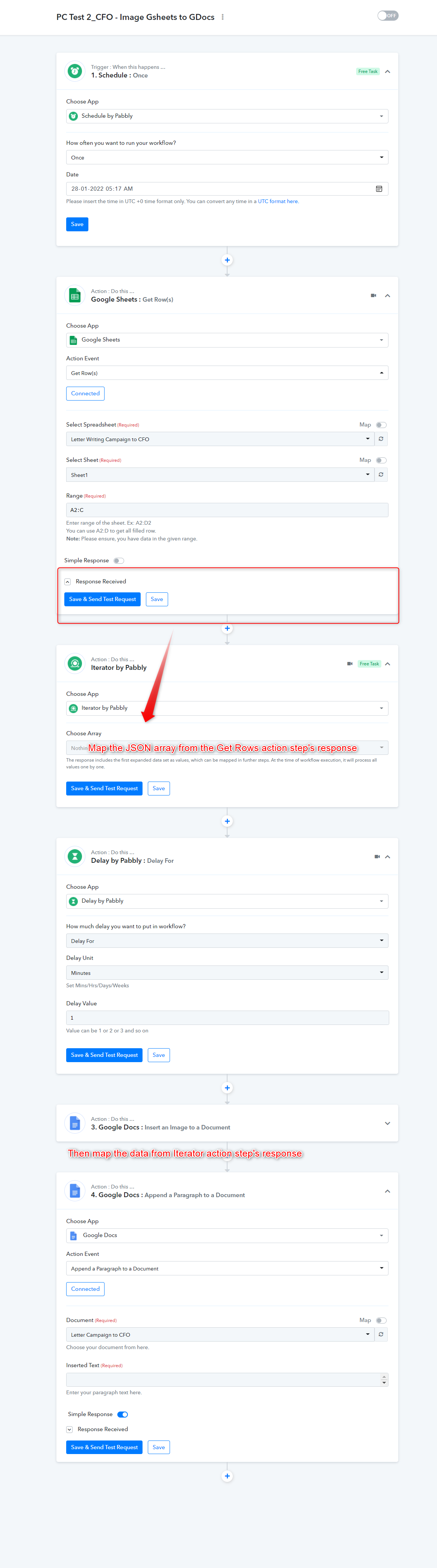Open the Delay Unit Minutes dropdown

coord(227,973)
